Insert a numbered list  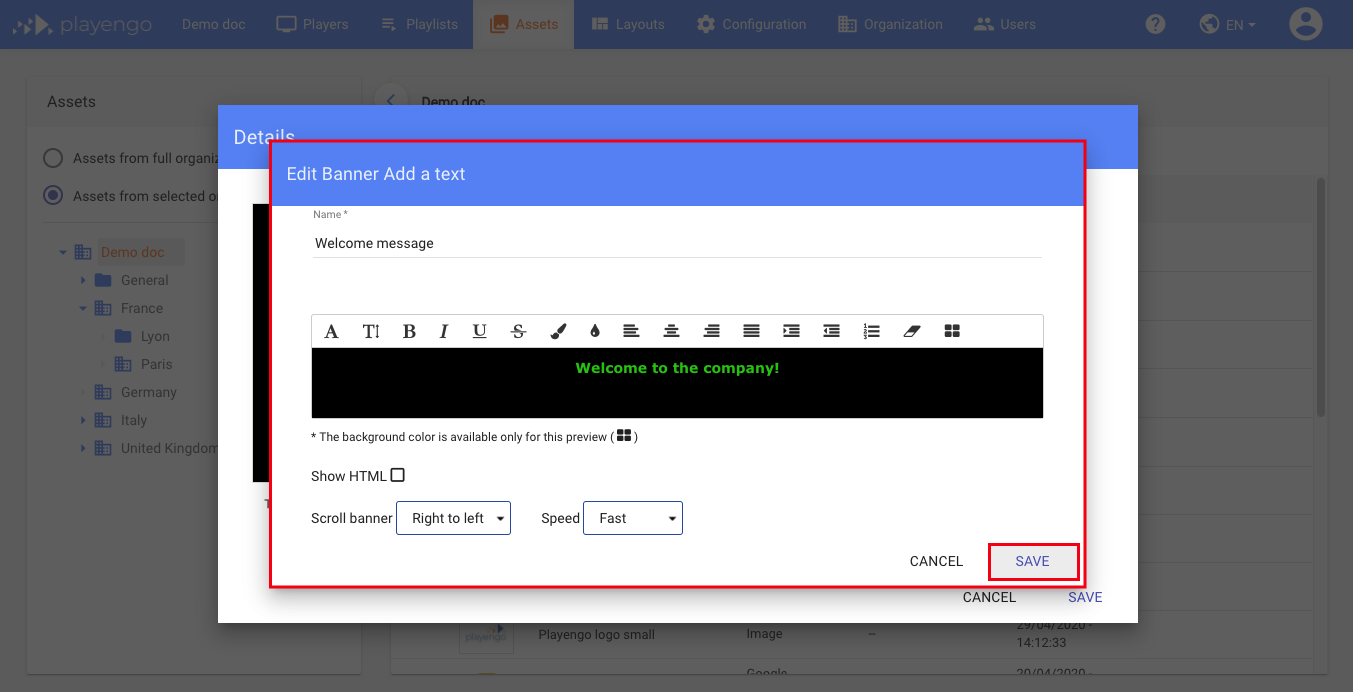coord(871,331)
